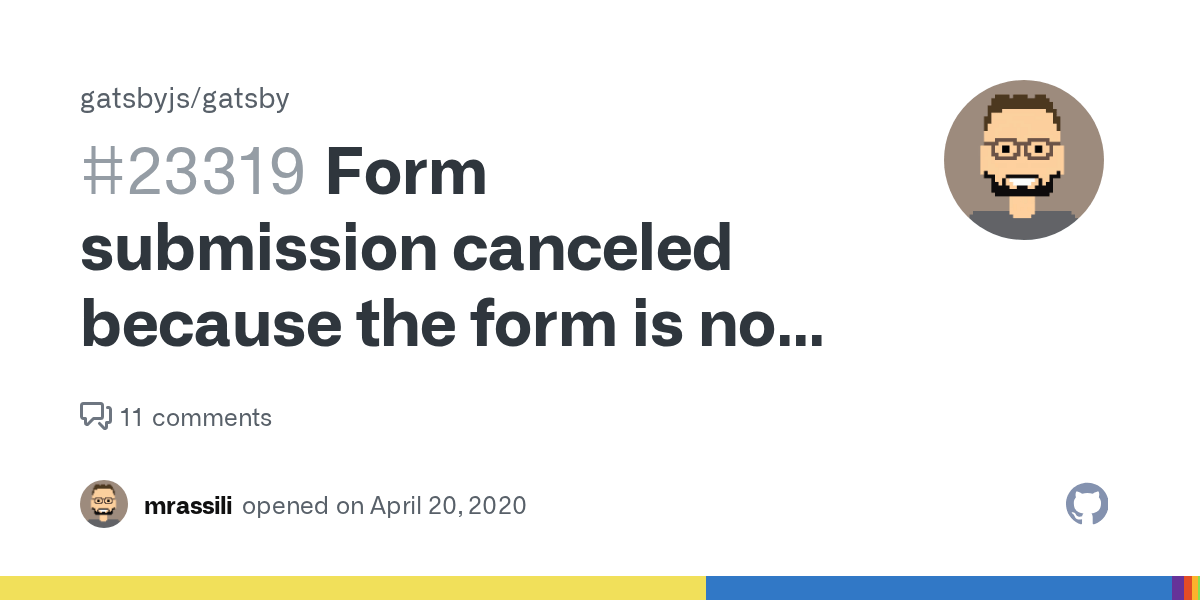Visit the mrassili username
This screenshot has height=600, width=1200.
[188, 506]
